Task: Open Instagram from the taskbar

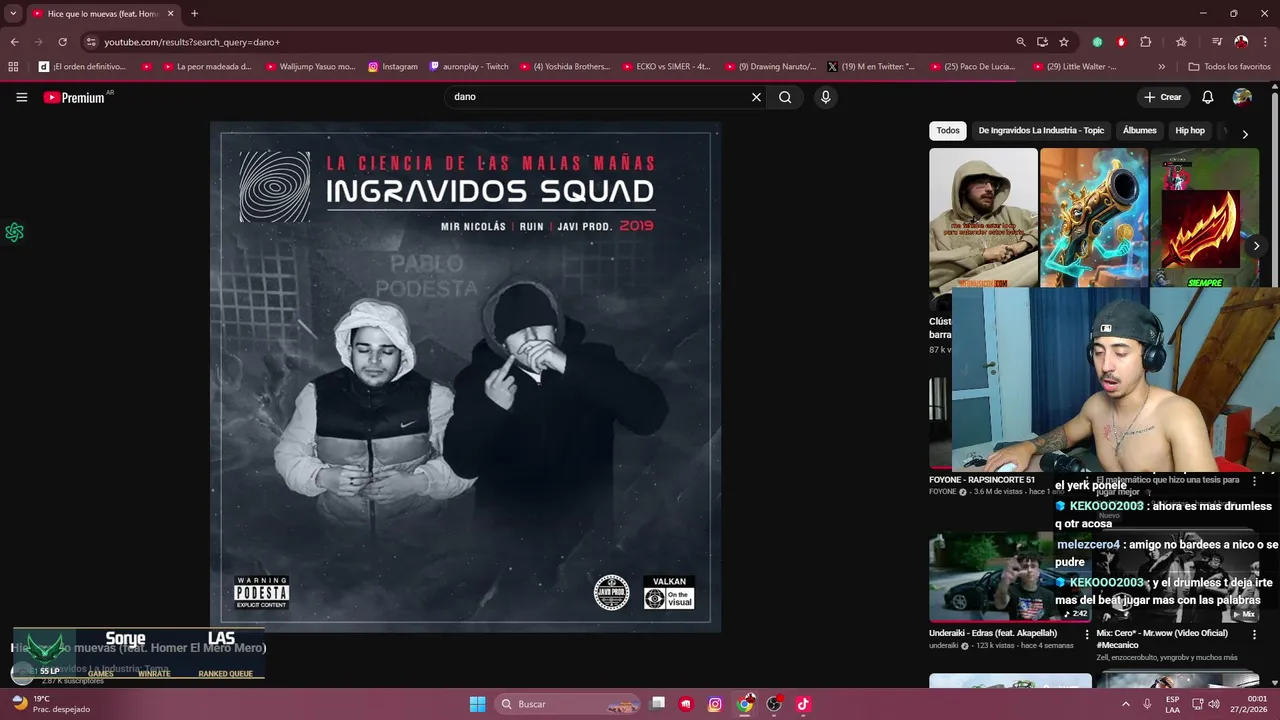Action: click(715, 704)
